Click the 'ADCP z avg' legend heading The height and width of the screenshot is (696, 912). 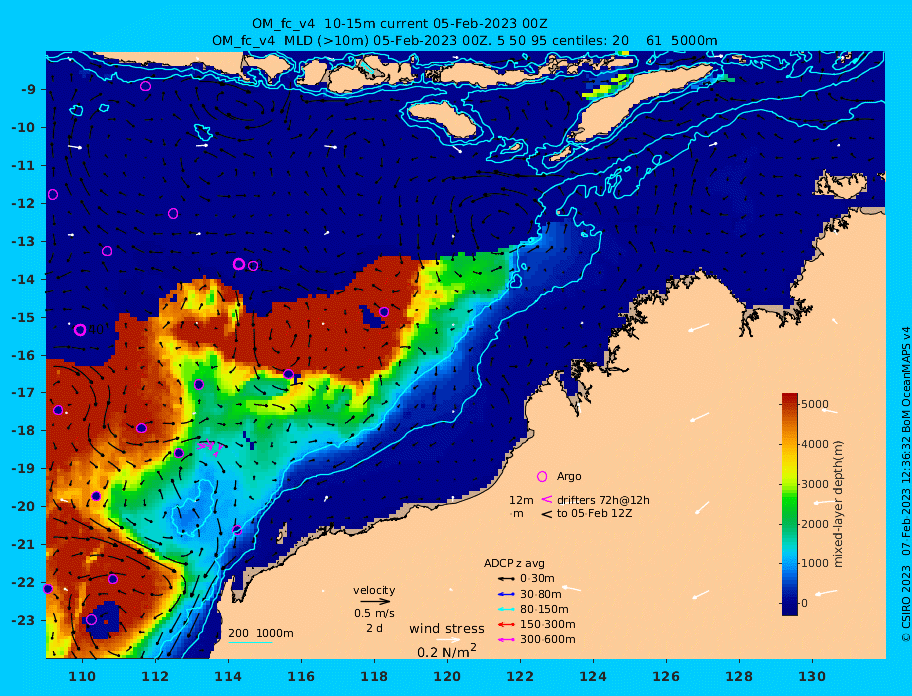[x=514, y=563]
